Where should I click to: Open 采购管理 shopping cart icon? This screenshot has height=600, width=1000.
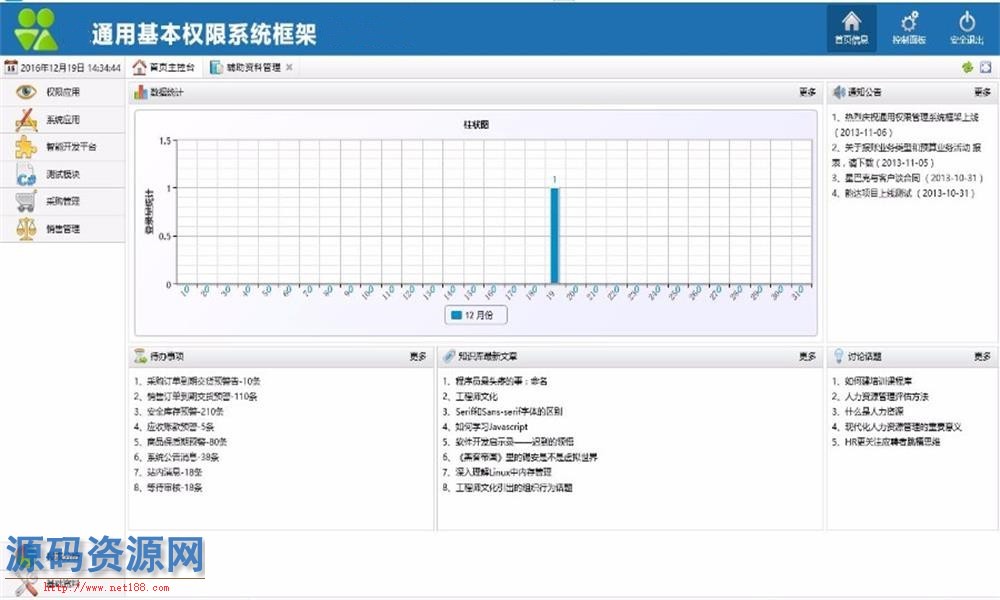pyautogui.click(x=26, y=201)
